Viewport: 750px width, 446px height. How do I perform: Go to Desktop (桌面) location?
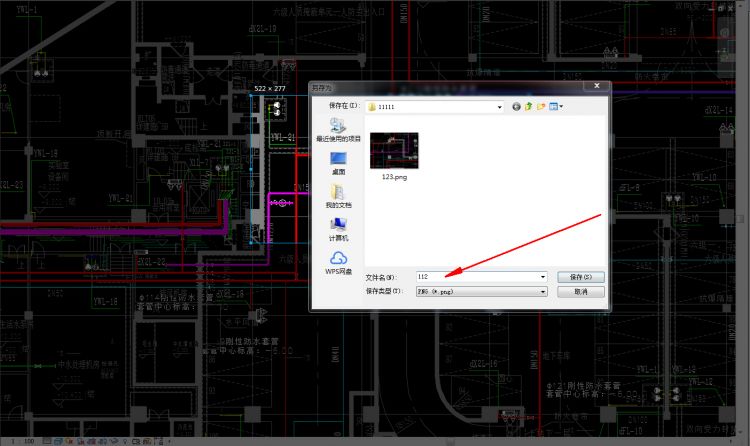pos(338,163)
